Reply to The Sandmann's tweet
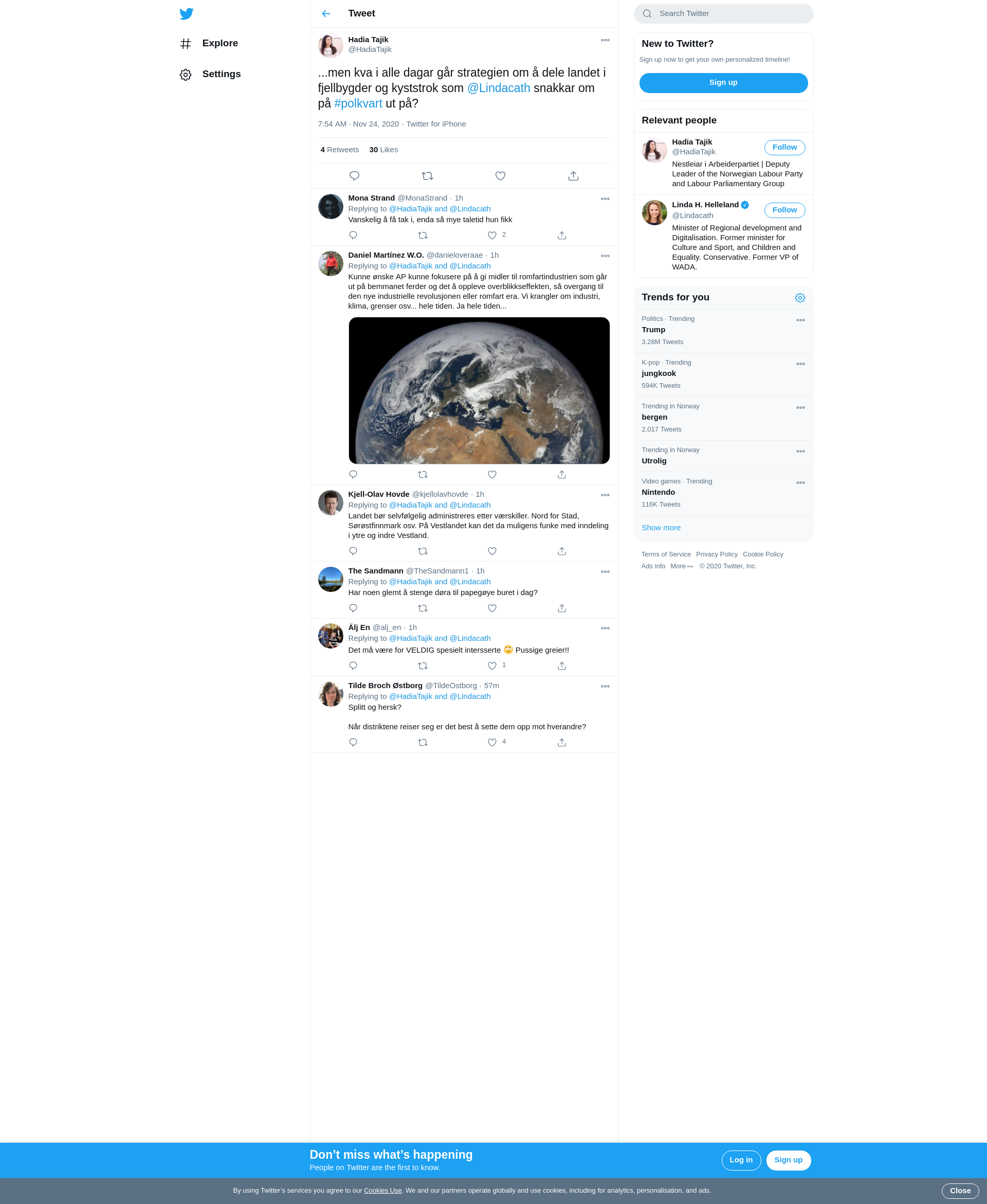Screen dimensions: 987x1204 (353, 608)
